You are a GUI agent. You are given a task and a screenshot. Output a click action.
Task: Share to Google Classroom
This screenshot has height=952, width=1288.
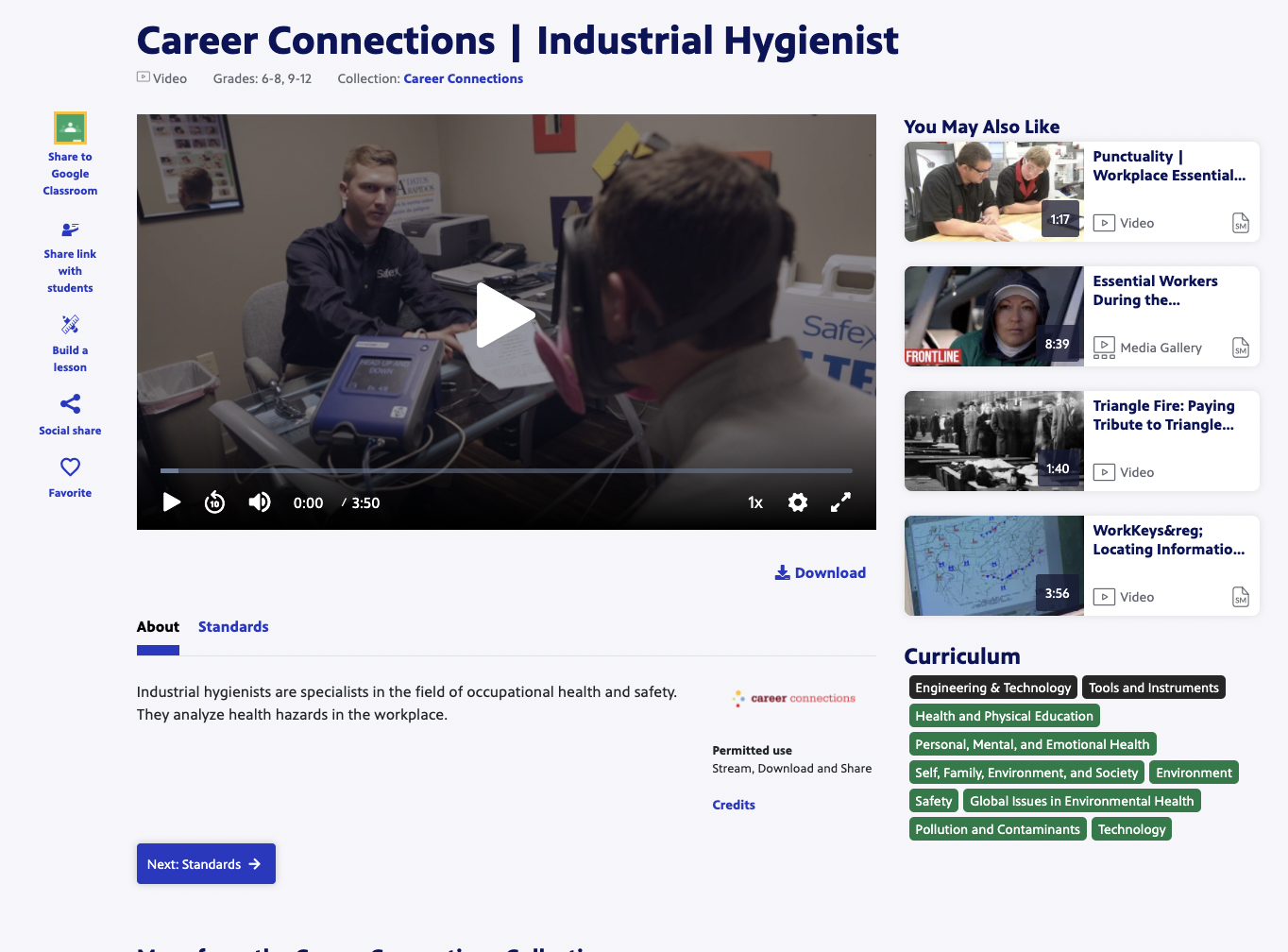[70, 127]
